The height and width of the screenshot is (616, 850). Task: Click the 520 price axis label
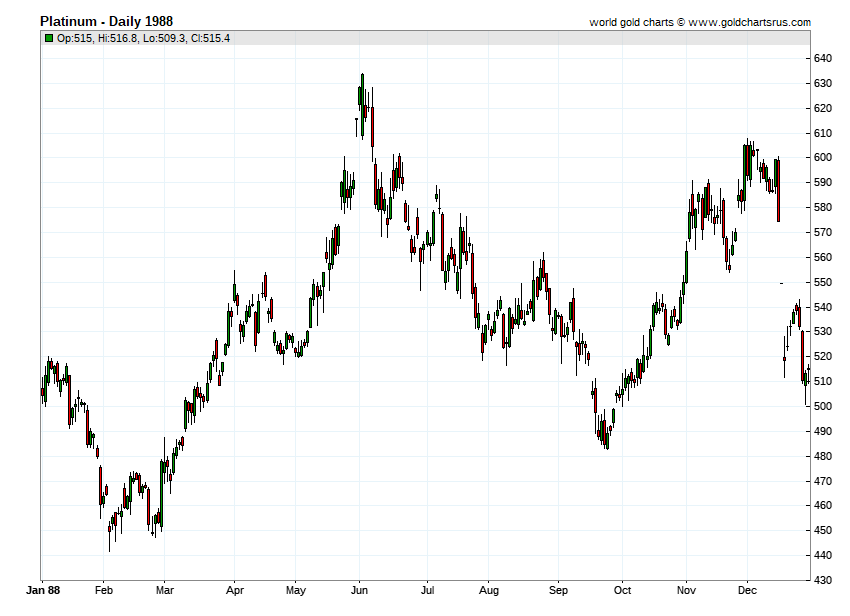point(823,356)
